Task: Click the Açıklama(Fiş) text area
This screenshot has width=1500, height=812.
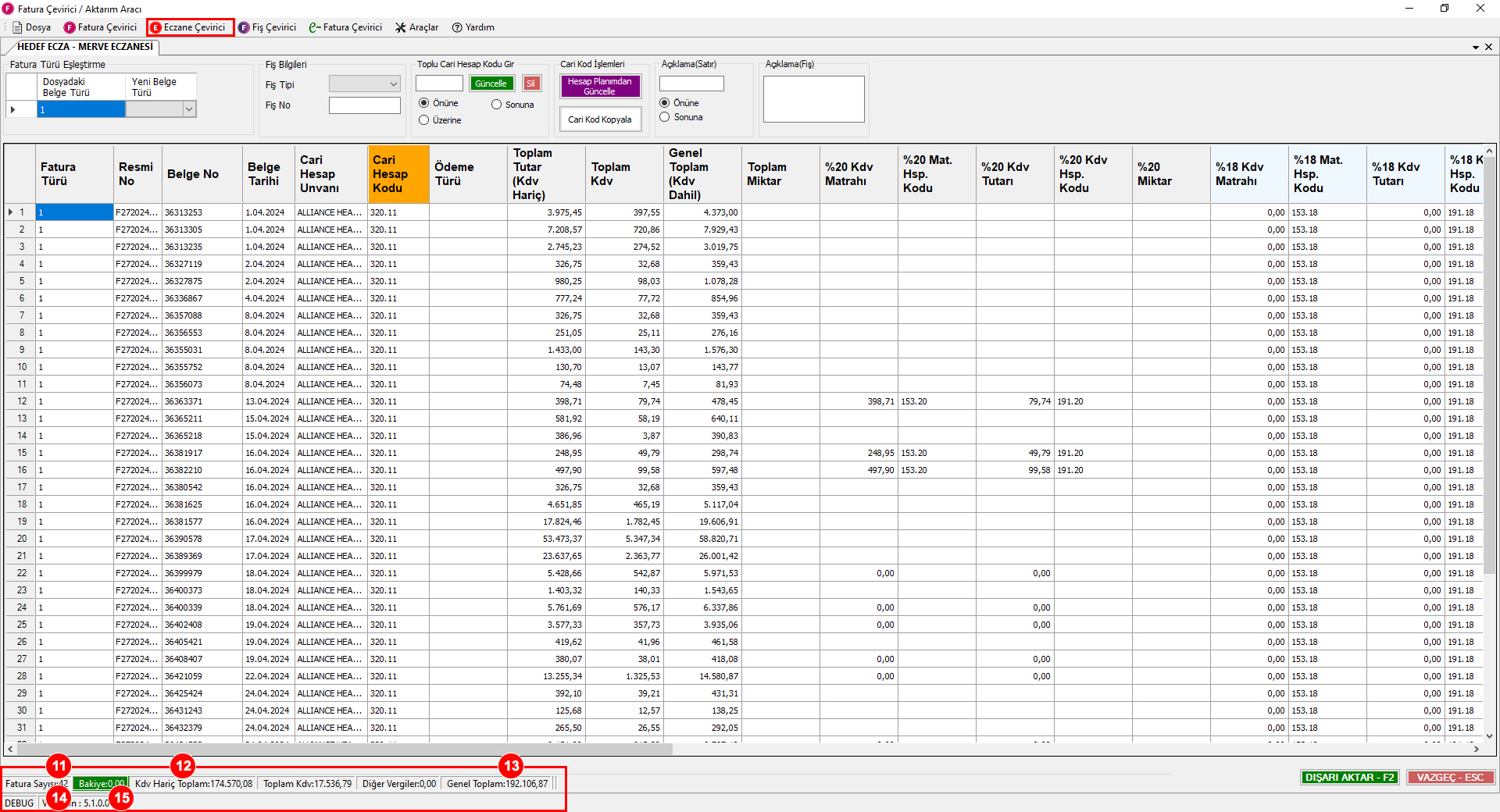Action: pos(813,99)
